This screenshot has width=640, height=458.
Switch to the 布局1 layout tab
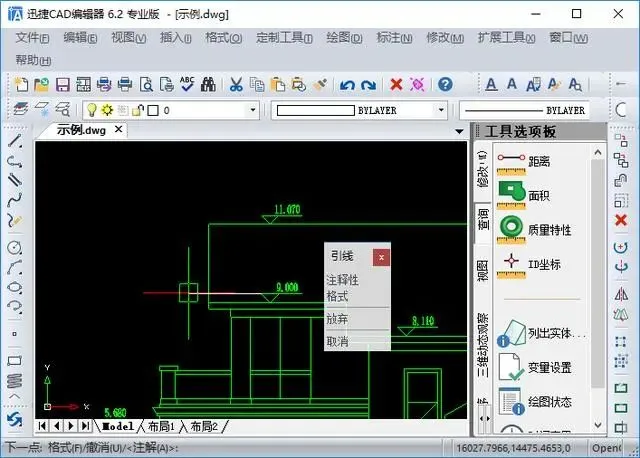161,427
